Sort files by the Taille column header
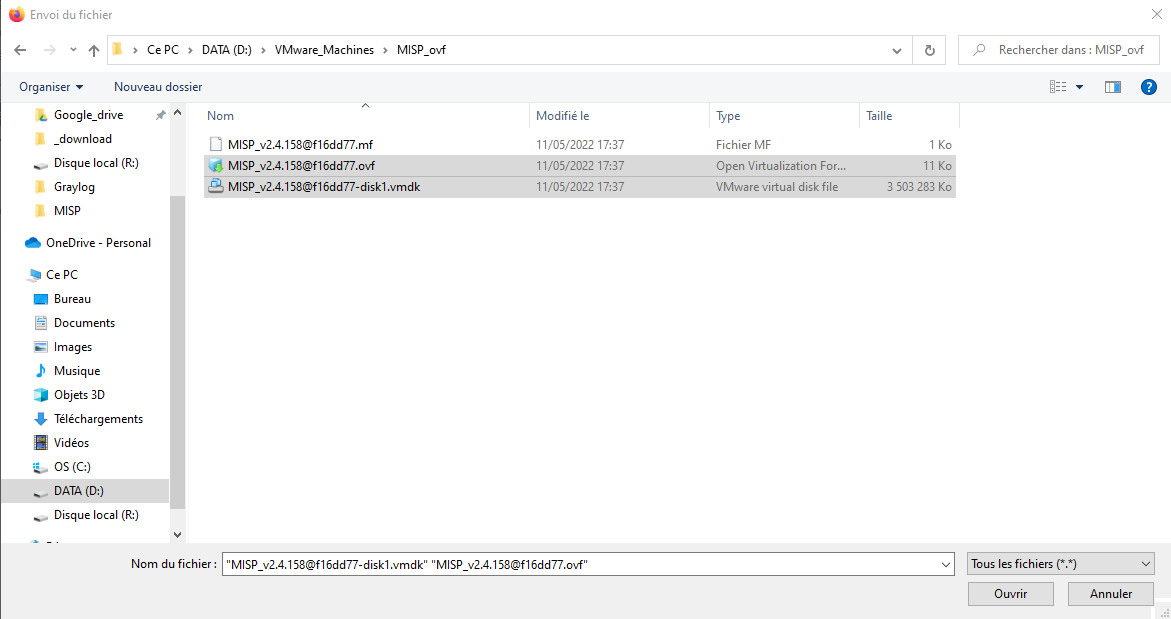Screen dimensions: 1171x619 click(907, 116)
